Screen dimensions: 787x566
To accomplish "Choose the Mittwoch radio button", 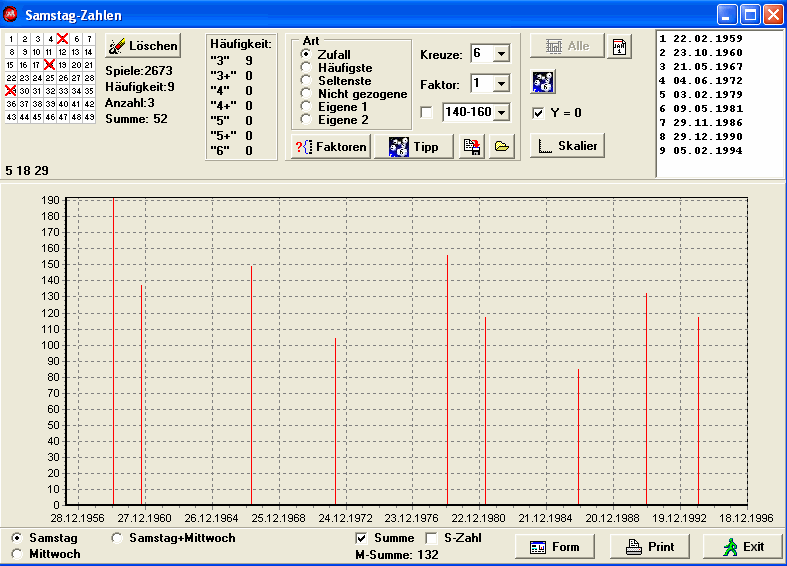I will tap(16, 553).
